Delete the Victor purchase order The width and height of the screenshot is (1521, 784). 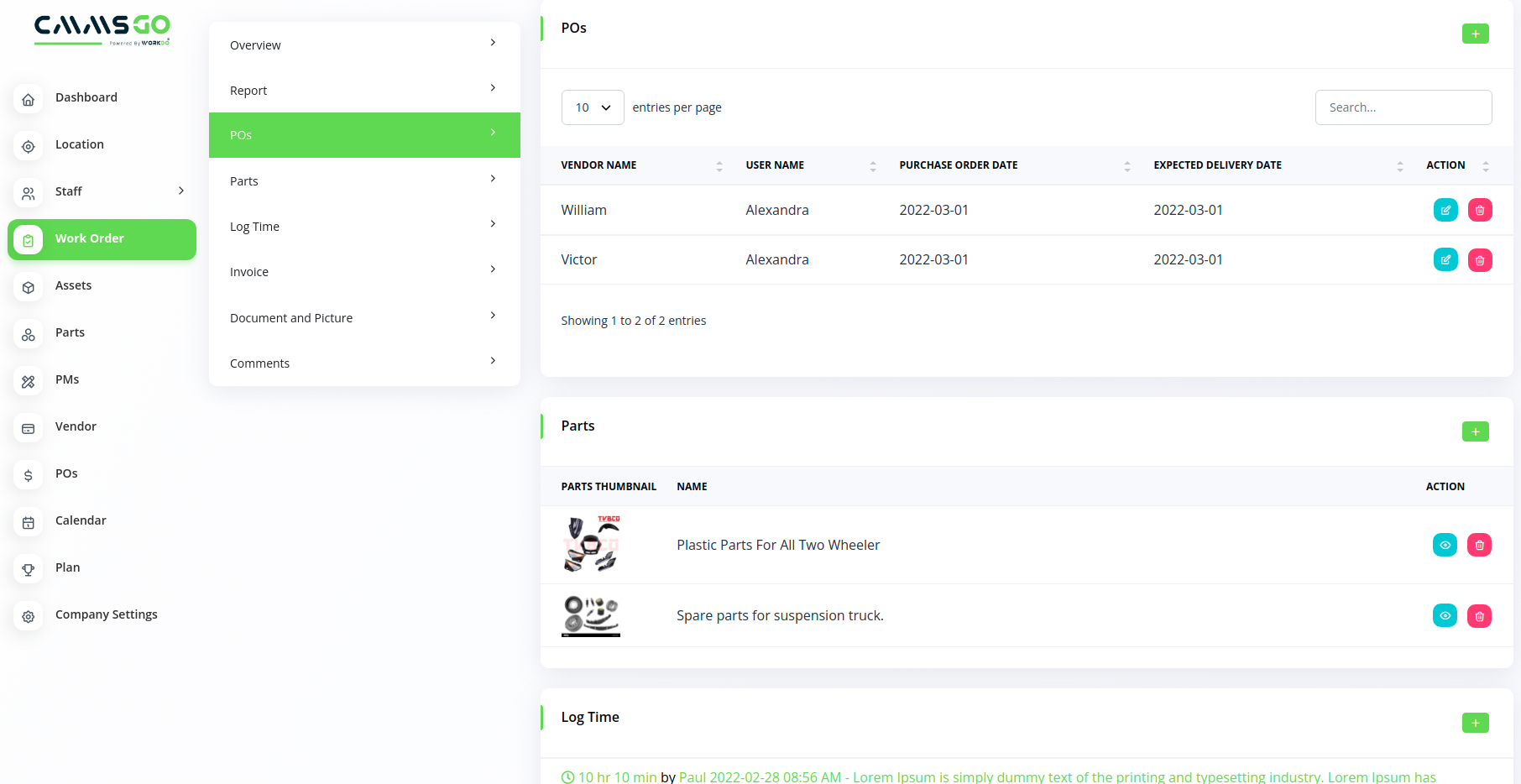pyautogui.click(x=1480, y=260)
